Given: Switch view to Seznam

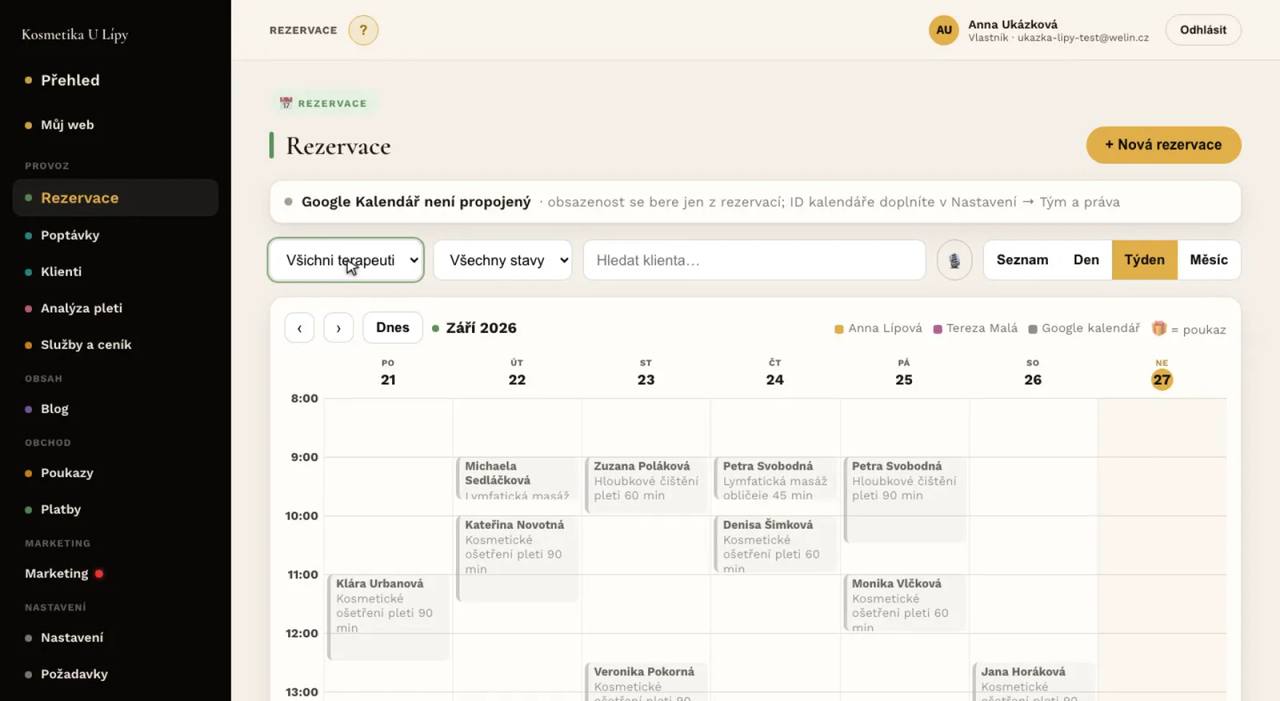Looking at the screenshot, I should [x=1022, y=260].
